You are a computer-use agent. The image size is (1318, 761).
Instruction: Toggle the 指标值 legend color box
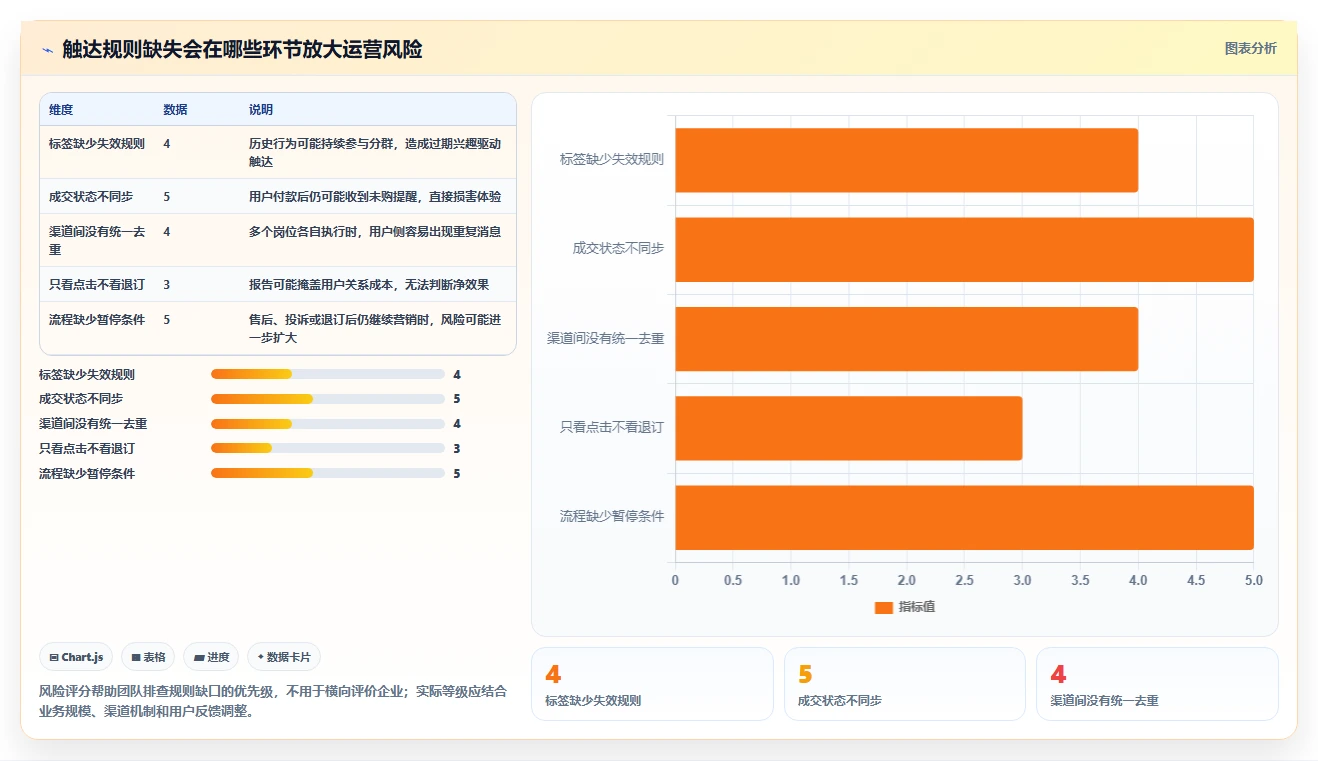click(x=883, y=607)
